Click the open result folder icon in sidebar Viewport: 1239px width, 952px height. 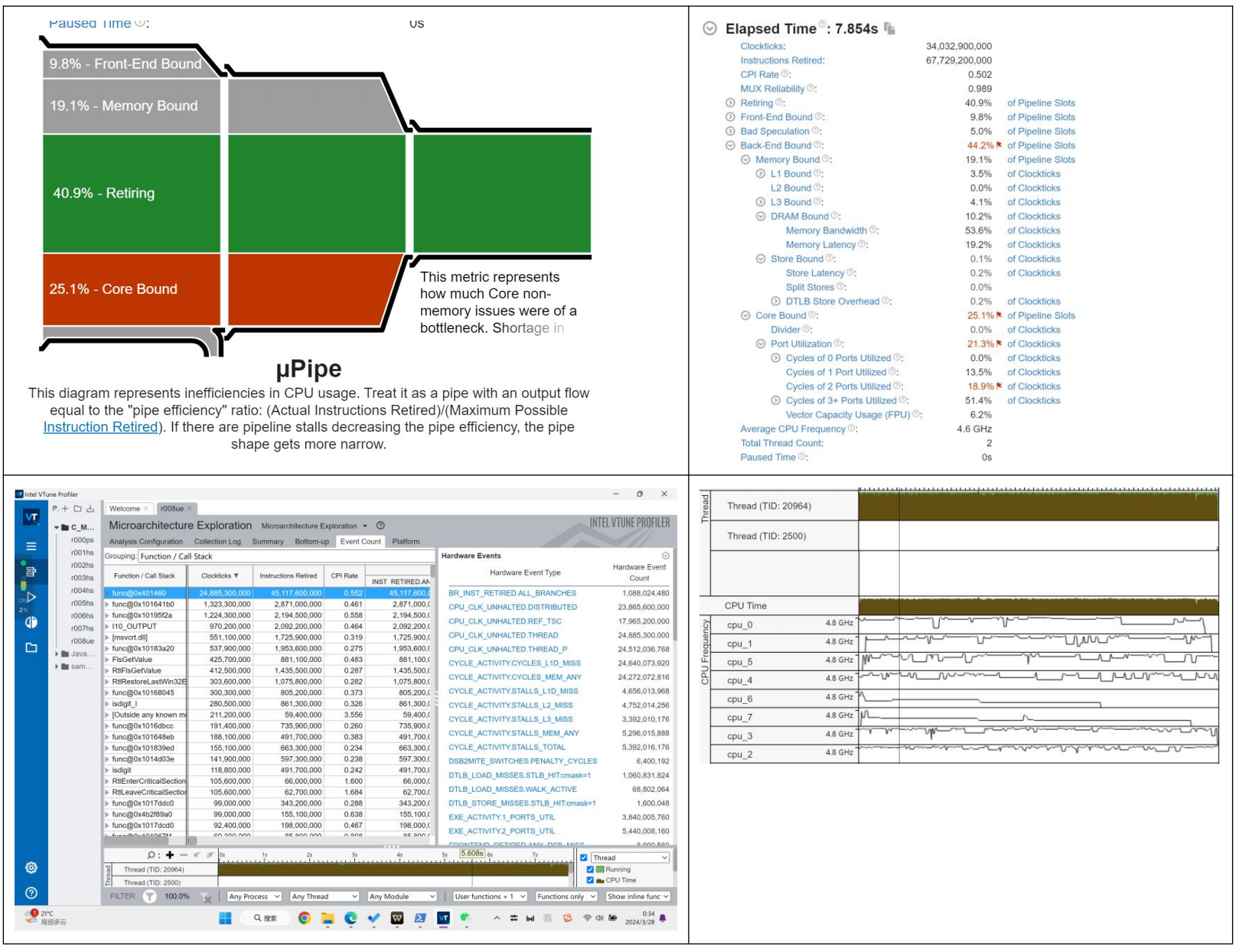coord(31,647)
